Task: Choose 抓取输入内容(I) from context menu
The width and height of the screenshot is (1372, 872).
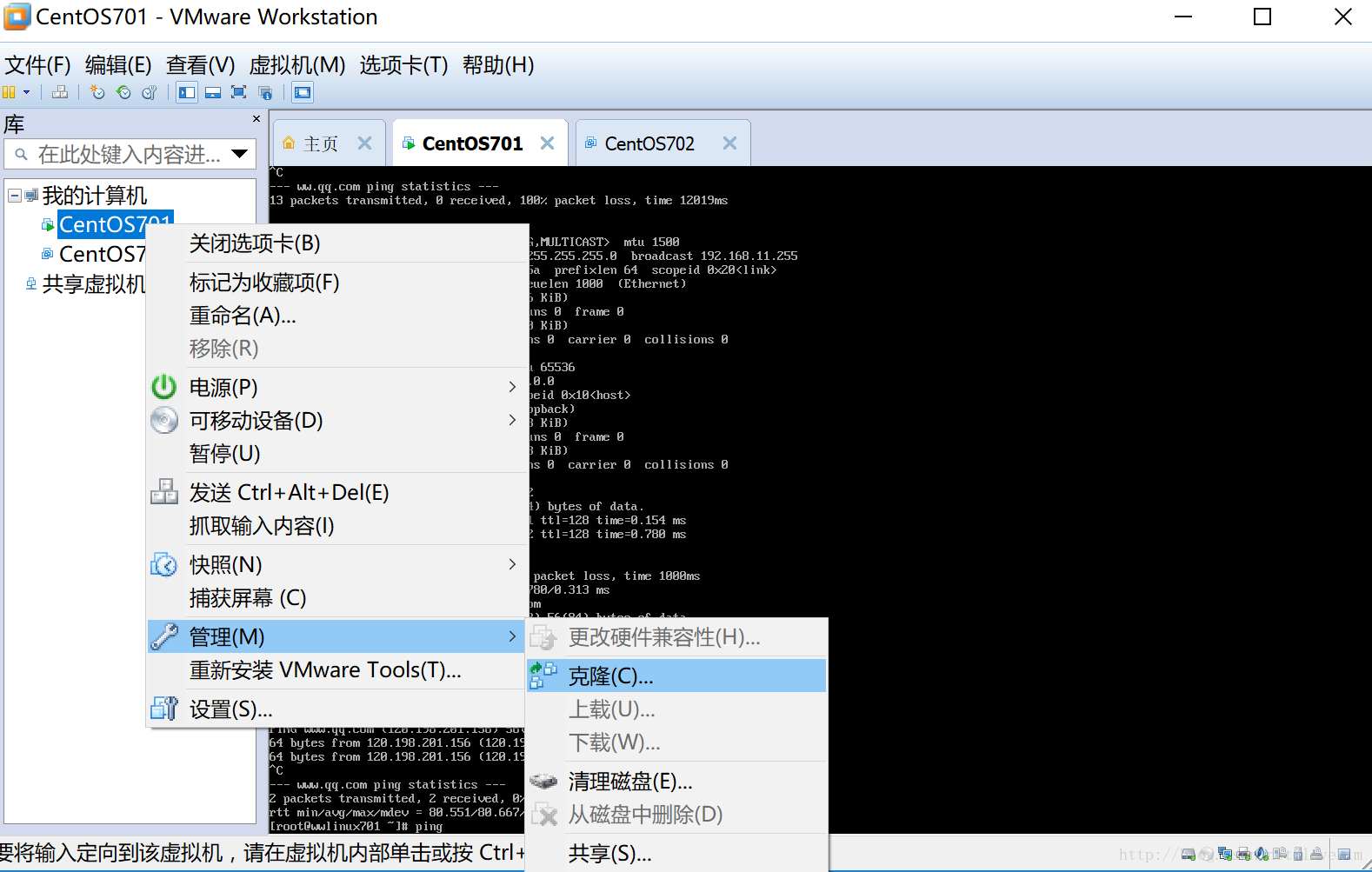Action: click(337, 526)
